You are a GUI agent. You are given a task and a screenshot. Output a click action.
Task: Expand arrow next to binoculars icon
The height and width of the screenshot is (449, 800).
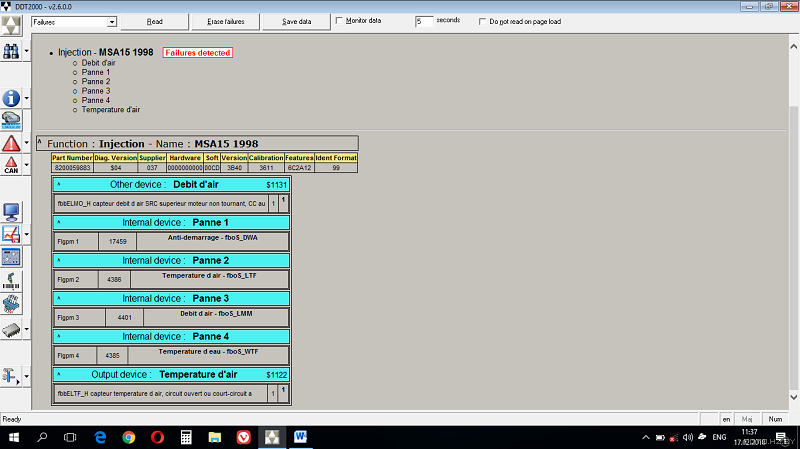tap(27, 52)
